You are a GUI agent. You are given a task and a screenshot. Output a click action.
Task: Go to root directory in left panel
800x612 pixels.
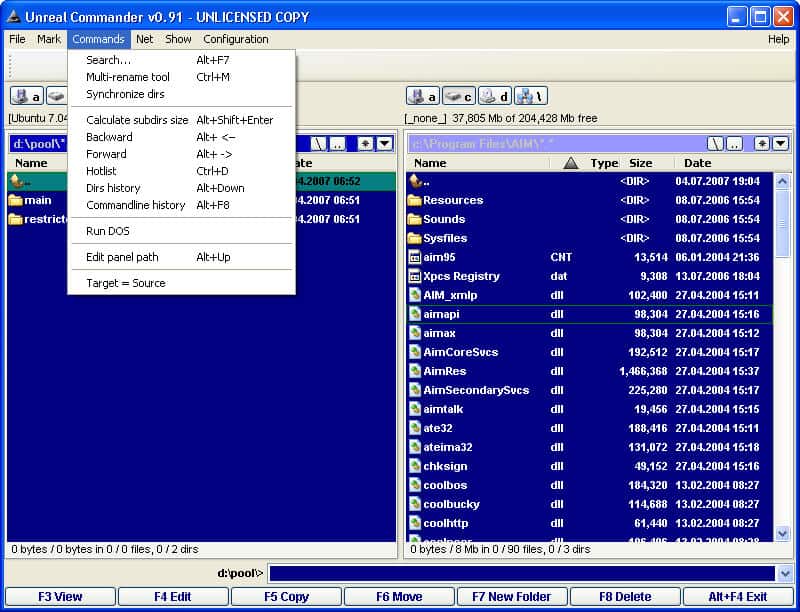click(x=319, y=144)
